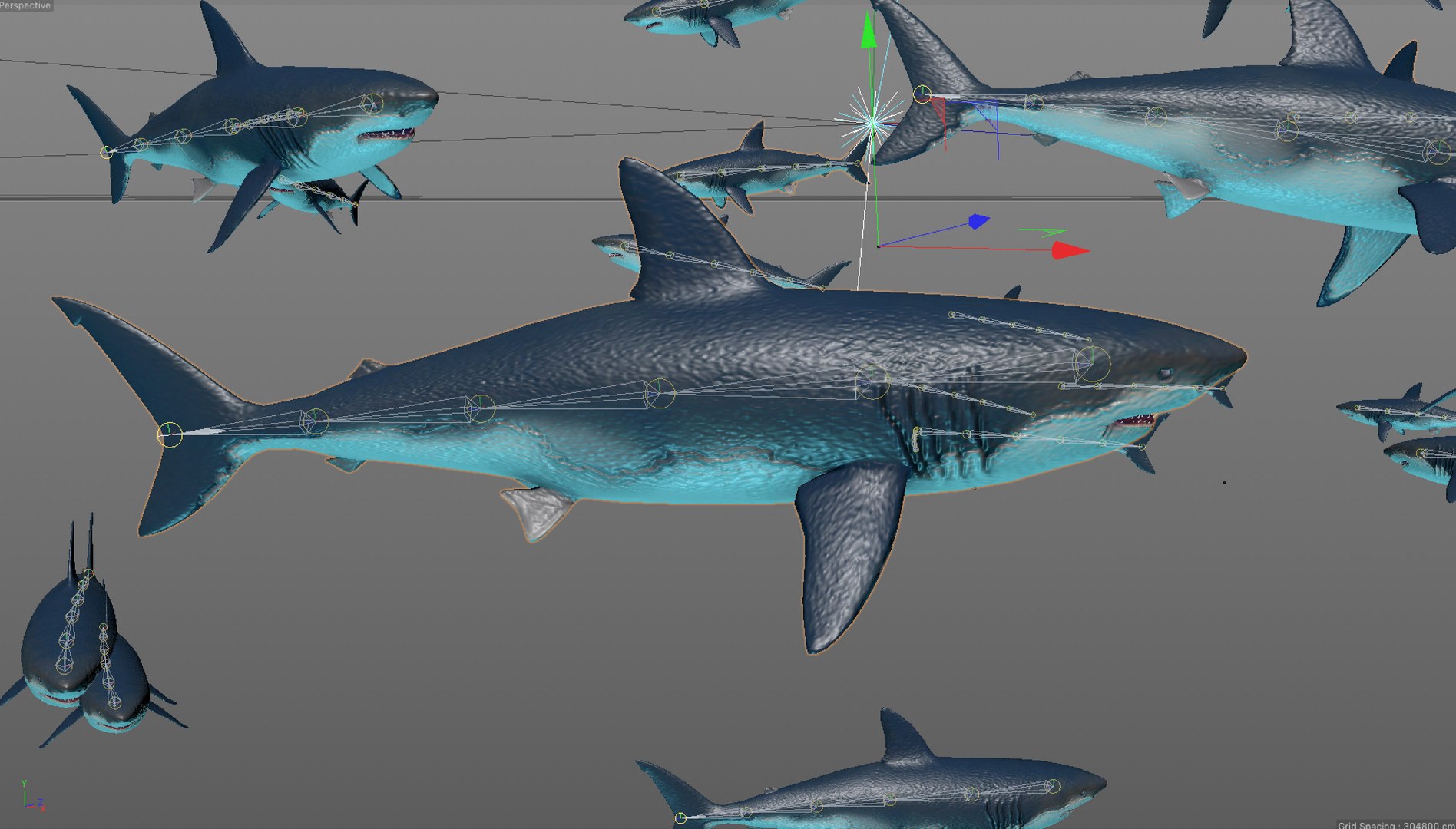Click the world axis indicator in the corner
This screenshot has height=829, width=1456.
[31, 797]
